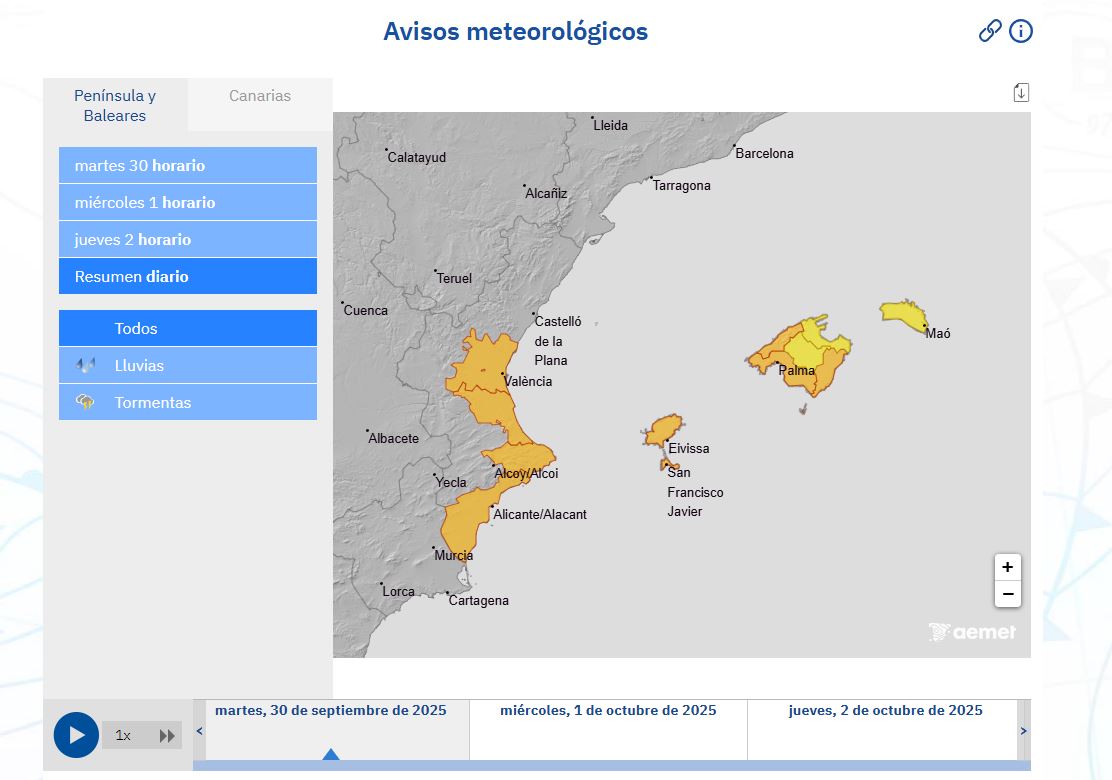Select miércoles, 1 de octubre on timeline
Viewport: 1112px width, 780px height.
[608, 711]
